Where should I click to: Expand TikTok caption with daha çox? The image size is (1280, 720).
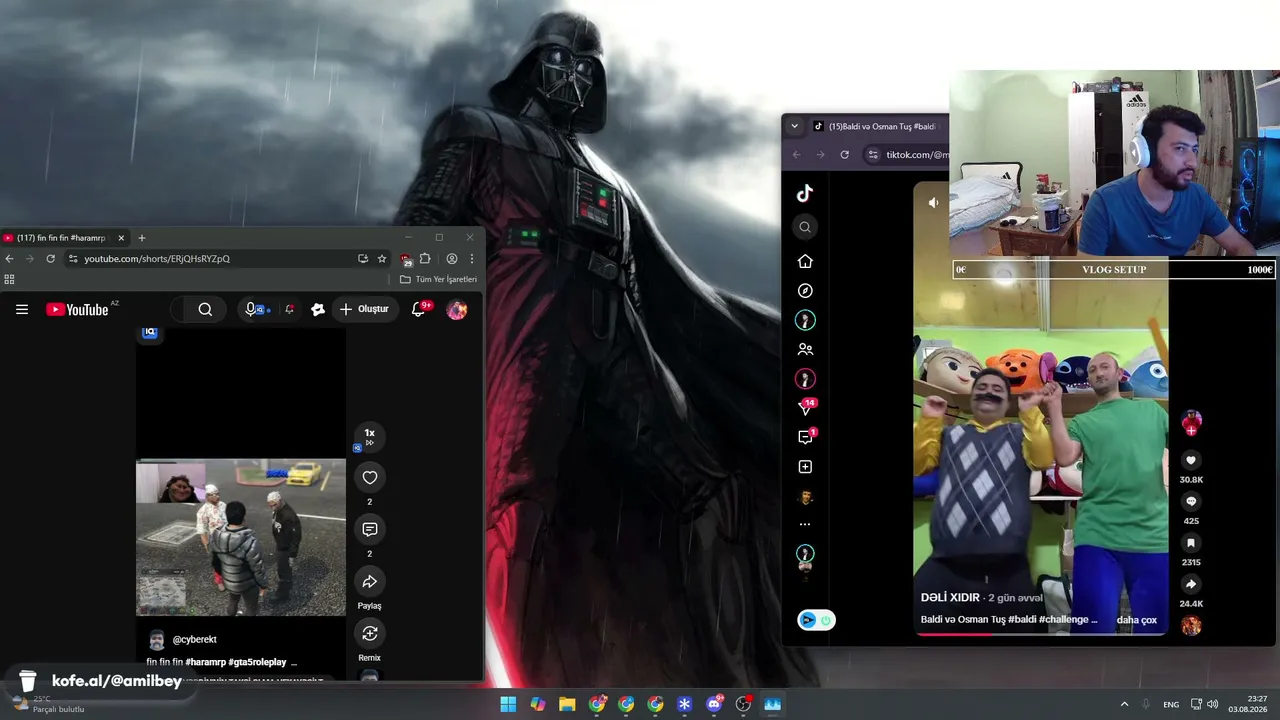click(x=1136, y=620)
